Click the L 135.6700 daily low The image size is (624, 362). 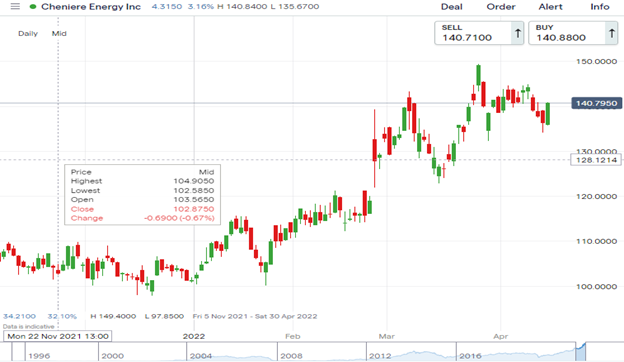pyautogui.click(x=294, y=7)
